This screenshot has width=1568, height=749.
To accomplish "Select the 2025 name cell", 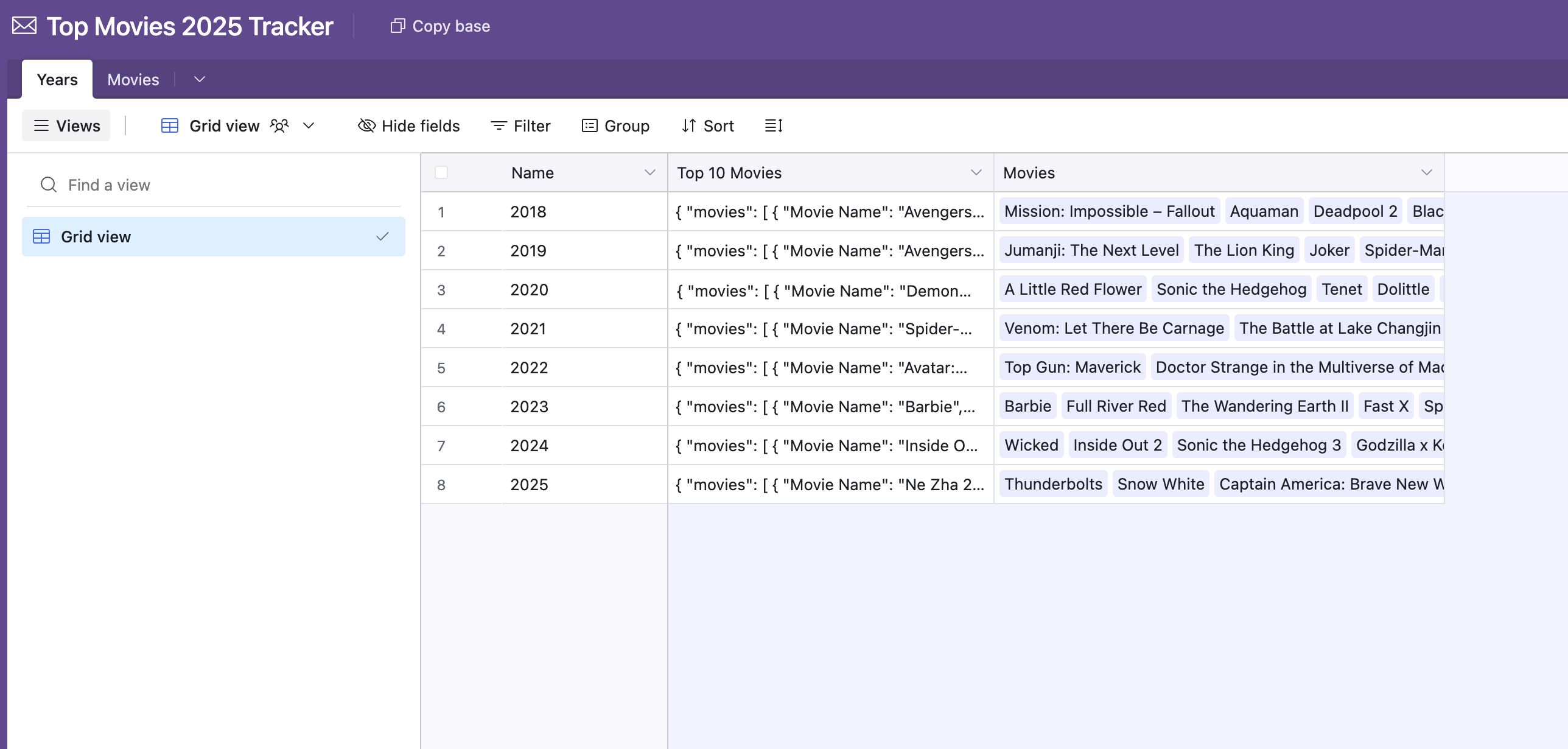I will click(585, 484).
